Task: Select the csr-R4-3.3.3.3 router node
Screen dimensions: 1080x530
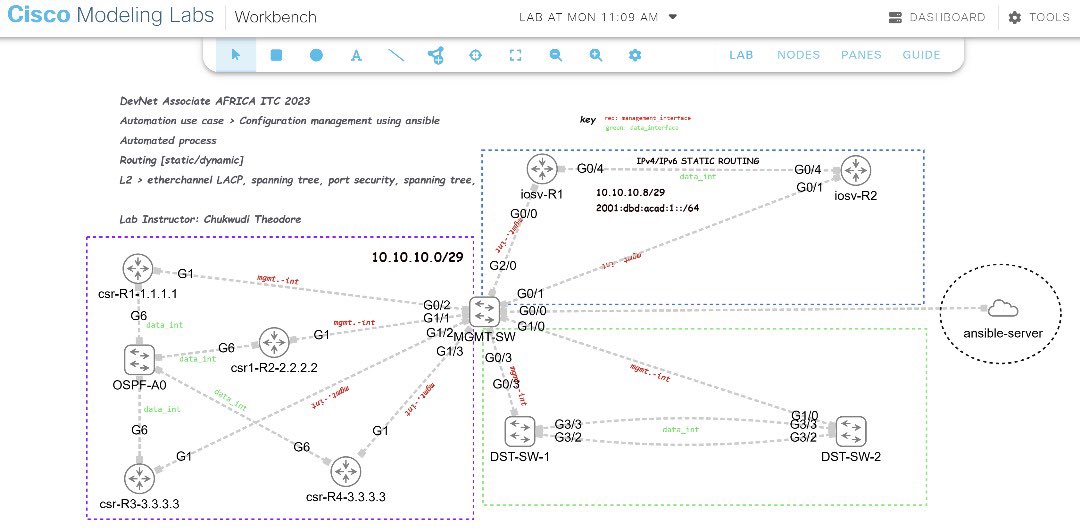Action: (x=345, y=471)
